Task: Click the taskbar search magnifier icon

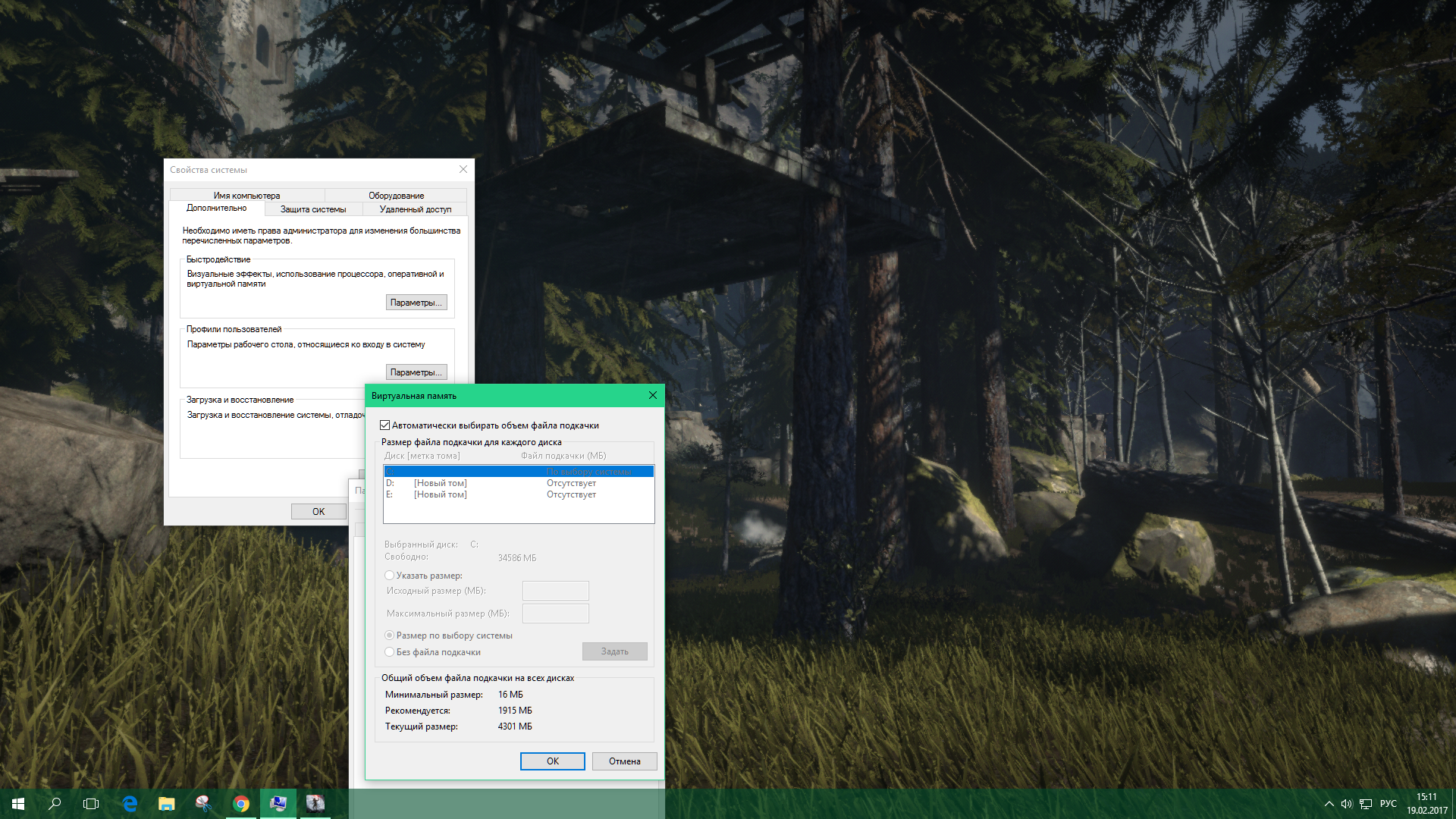Action: tap(55, 804)
